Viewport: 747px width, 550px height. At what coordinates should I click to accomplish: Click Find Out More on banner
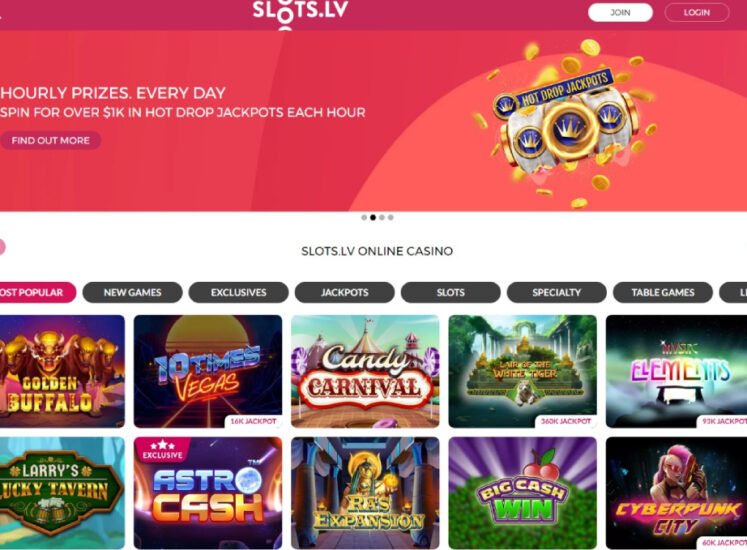click(x=50, y=141)
